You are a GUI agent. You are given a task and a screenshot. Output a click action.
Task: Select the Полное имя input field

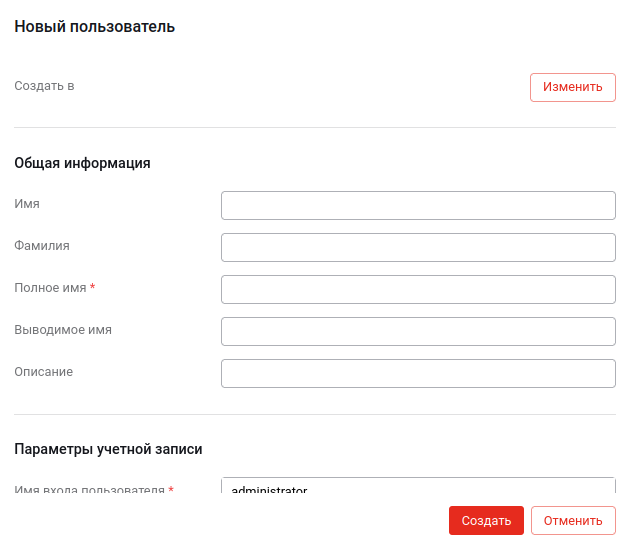[417, 289]
